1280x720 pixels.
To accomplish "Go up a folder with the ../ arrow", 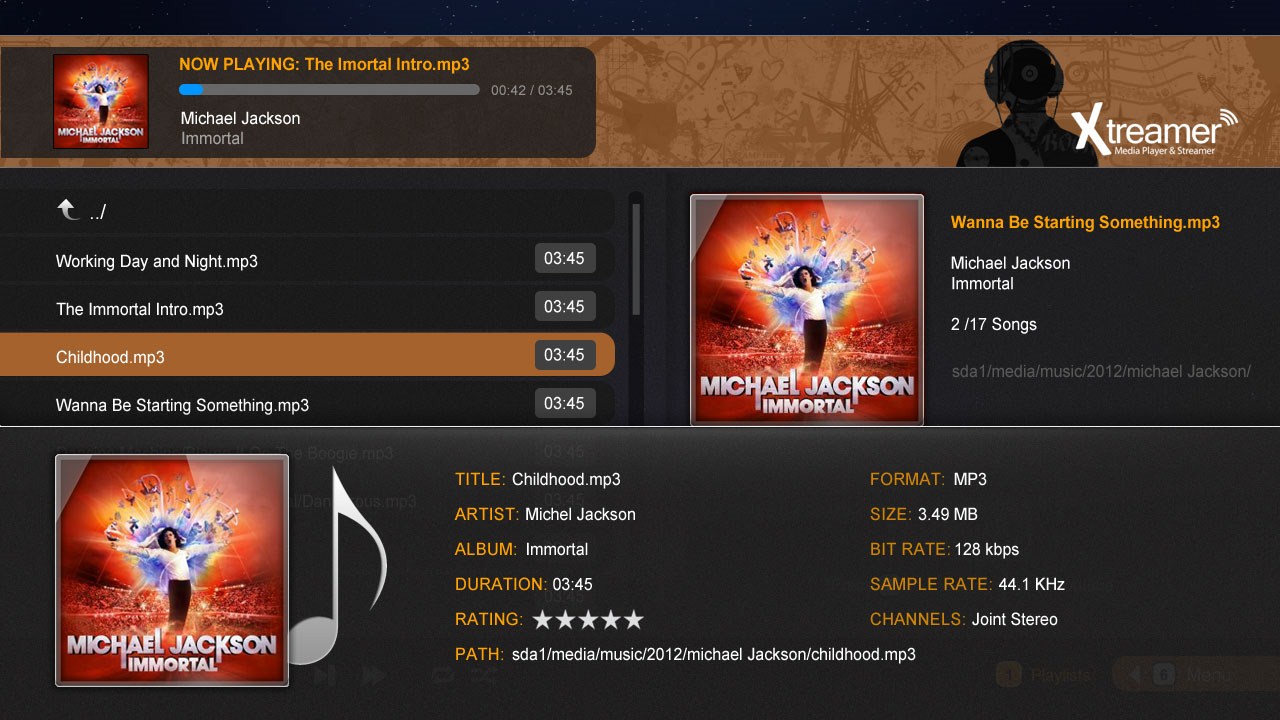I will click(68, 210).
